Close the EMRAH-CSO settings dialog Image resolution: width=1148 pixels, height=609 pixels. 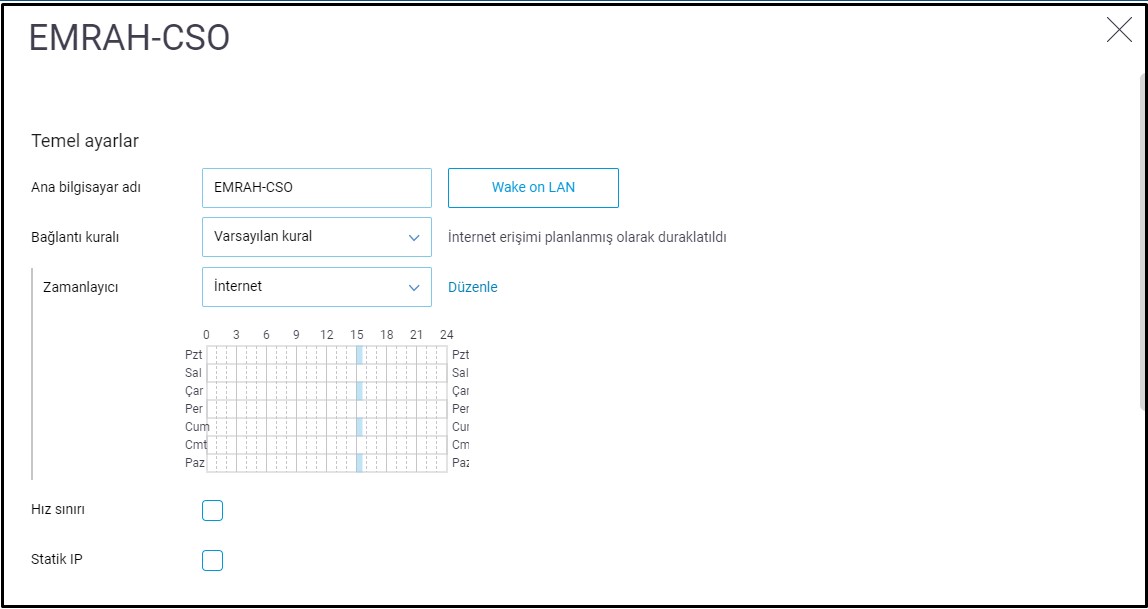pyautogui.click(x=1119, y=31)
